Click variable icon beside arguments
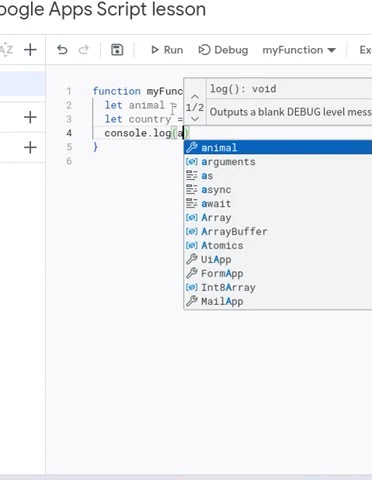The height and width of the screenshot is (480, 372). (192, 162)
